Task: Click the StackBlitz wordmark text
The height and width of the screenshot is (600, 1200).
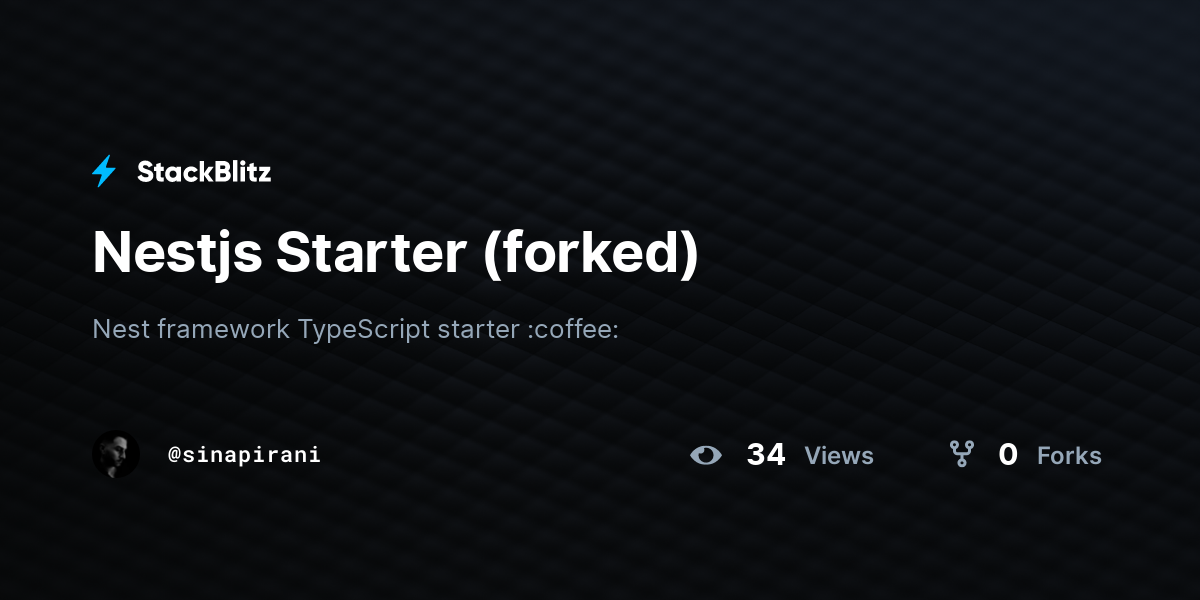Action: click(204, 172)
